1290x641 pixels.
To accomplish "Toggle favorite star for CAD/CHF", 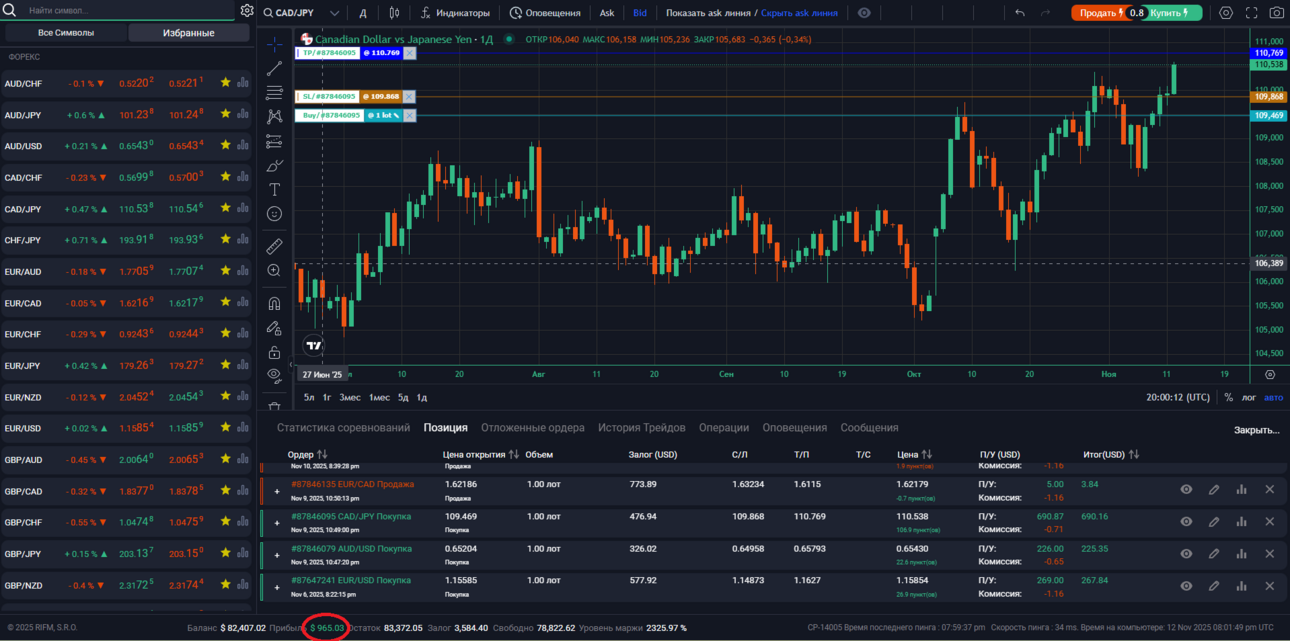I will pos(225,177).
